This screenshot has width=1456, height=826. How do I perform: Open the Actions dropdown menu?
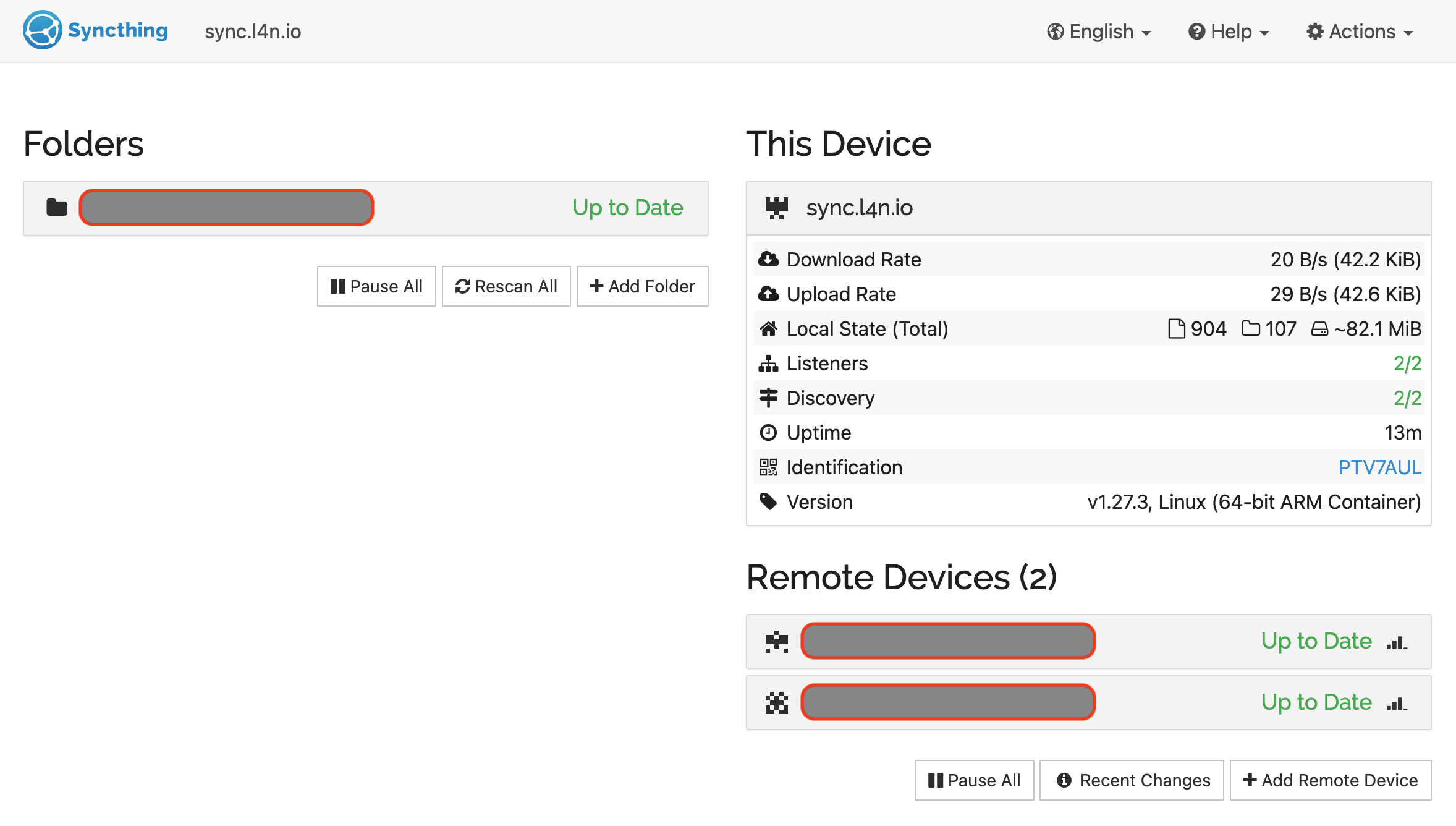point(1360,32)
